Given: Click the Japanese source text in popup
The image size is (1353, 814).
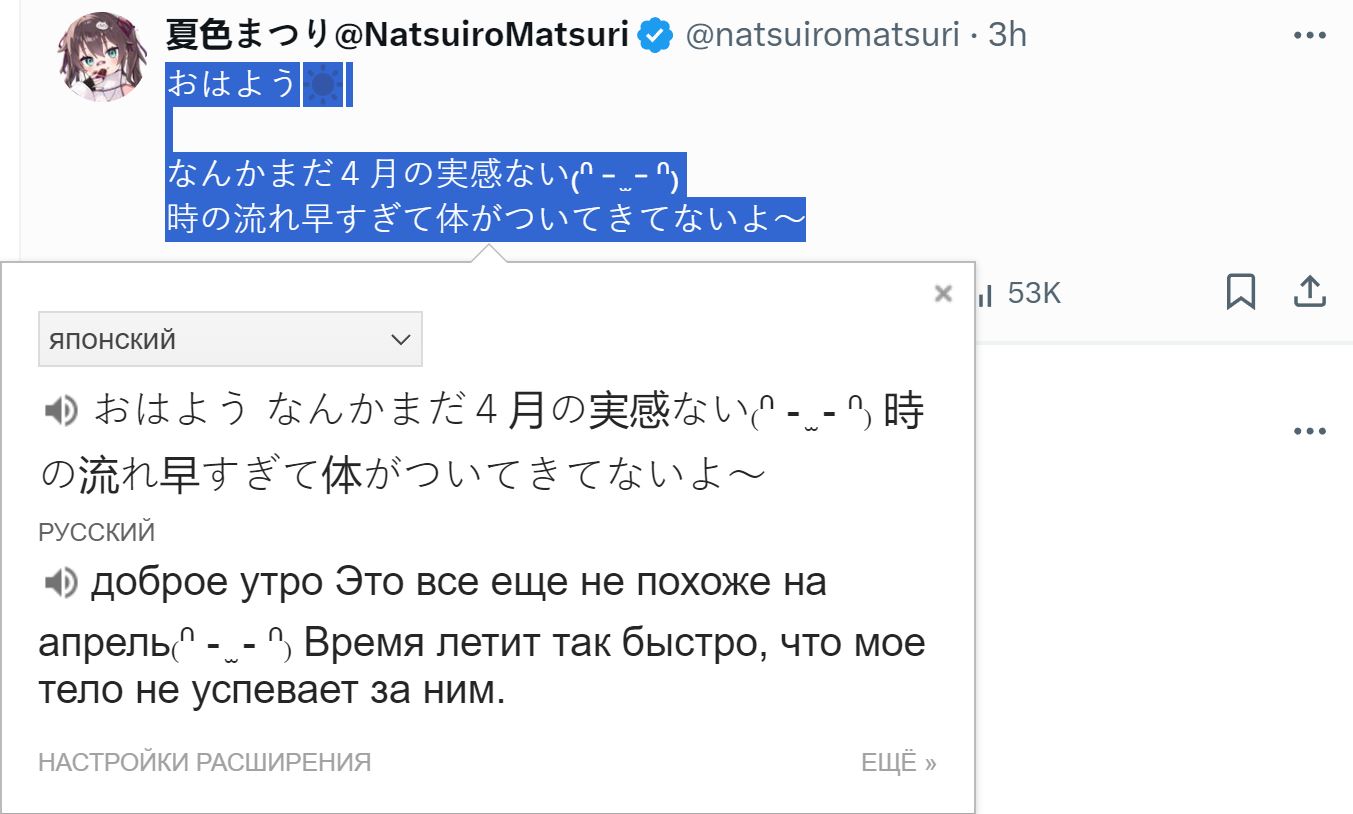Looking at the screenshot, I should [482, 443].
